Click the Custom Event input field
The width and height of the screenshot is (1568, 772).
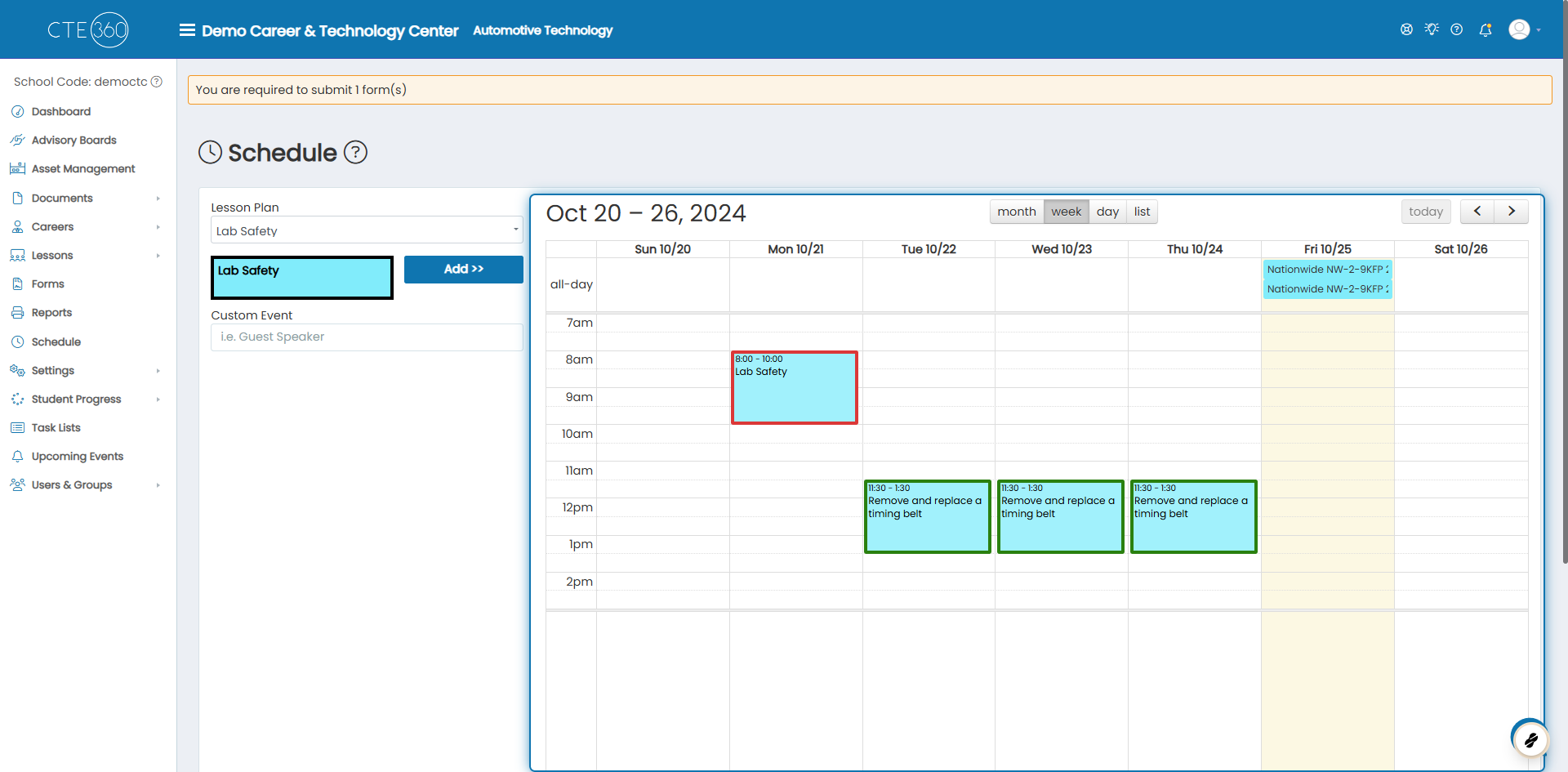367,337
